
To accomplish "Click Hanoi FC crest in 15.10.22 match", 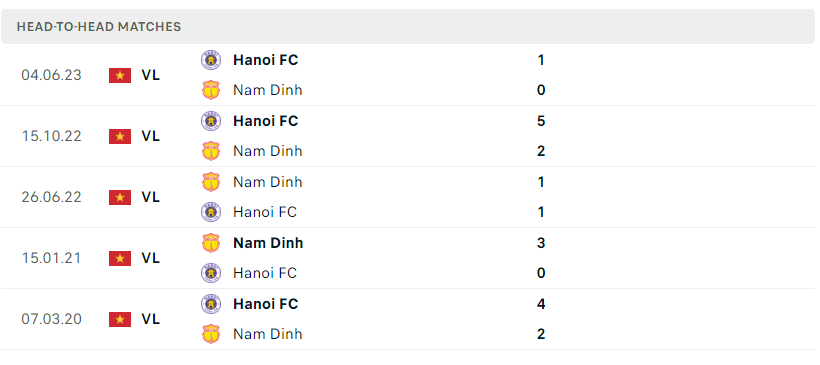I will [x=211, y=121].
